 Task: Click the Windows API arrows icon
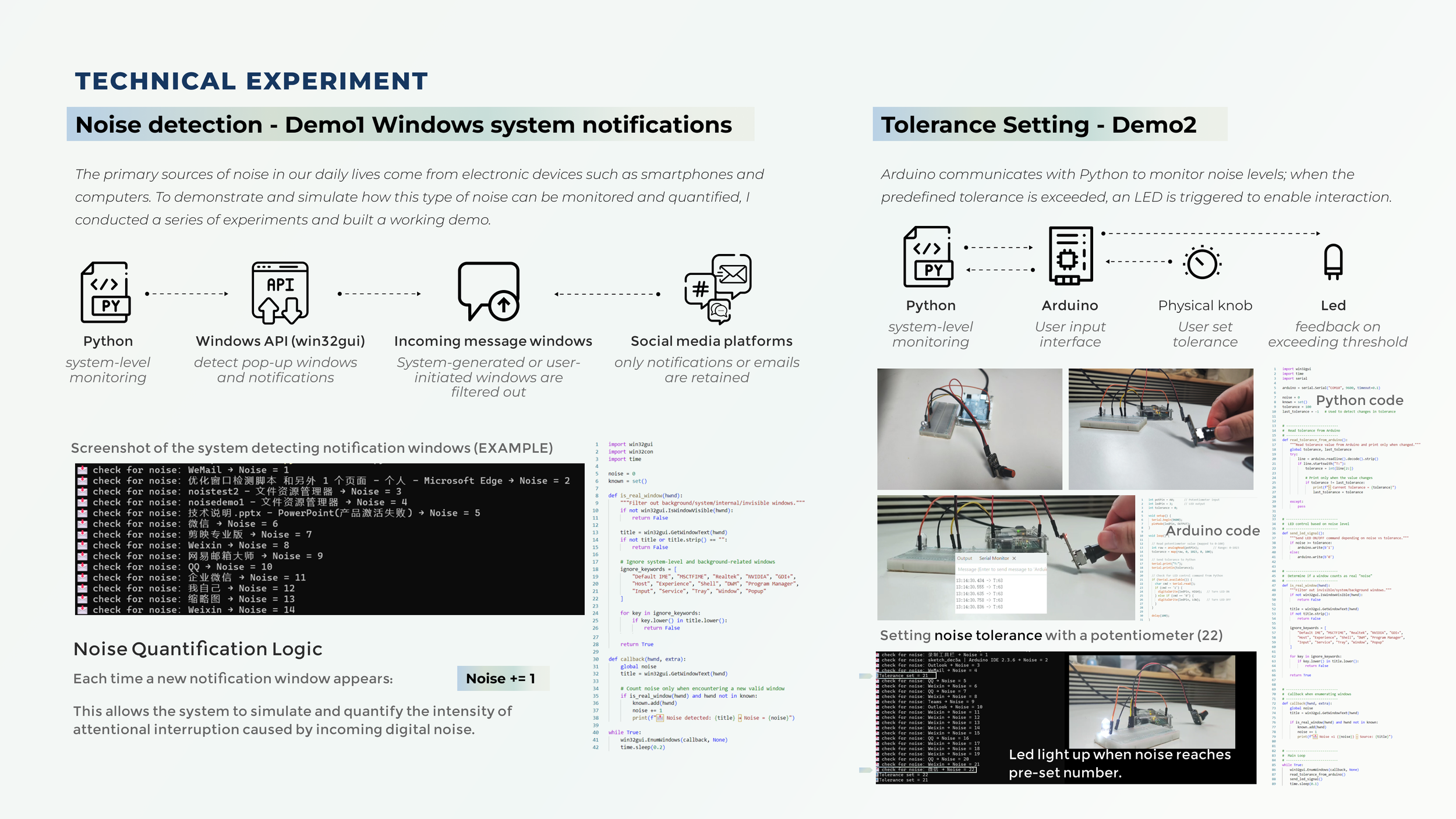tap(280, 293)
